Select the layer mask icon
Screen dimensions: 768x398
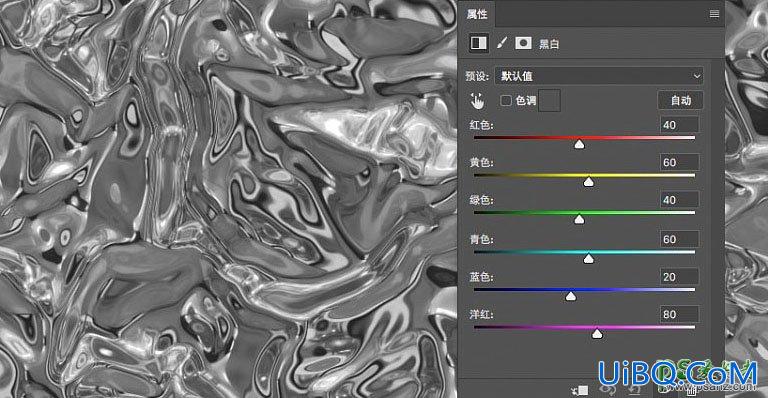click(523, 43)
